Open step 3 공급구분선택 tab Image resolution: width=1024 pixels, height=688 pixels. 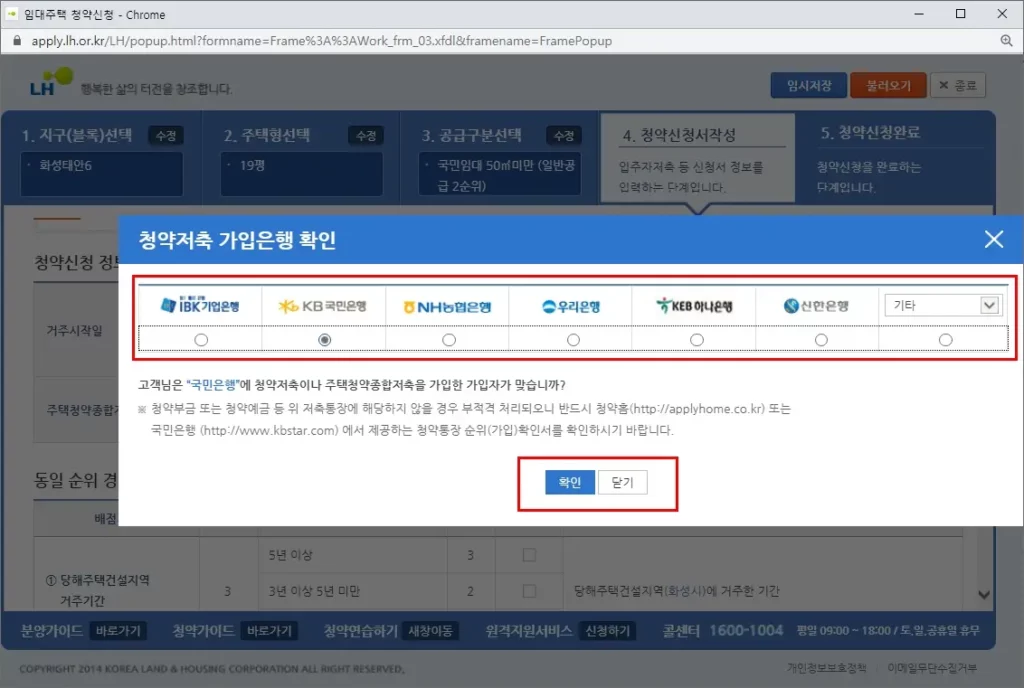click(x=472, y=136)
